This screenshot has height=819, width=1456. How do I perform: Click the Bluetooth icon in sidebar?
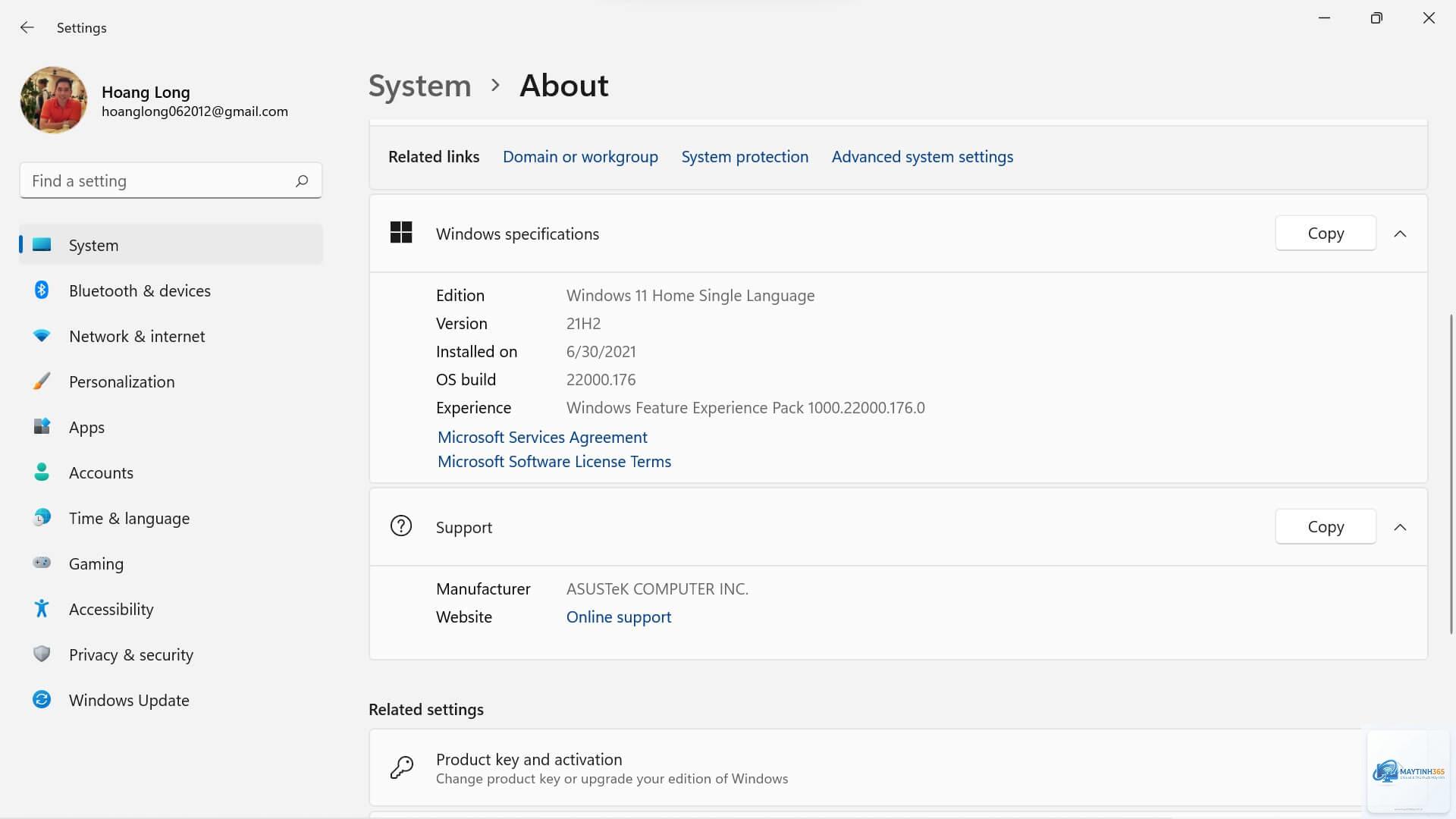pos(42,290)
